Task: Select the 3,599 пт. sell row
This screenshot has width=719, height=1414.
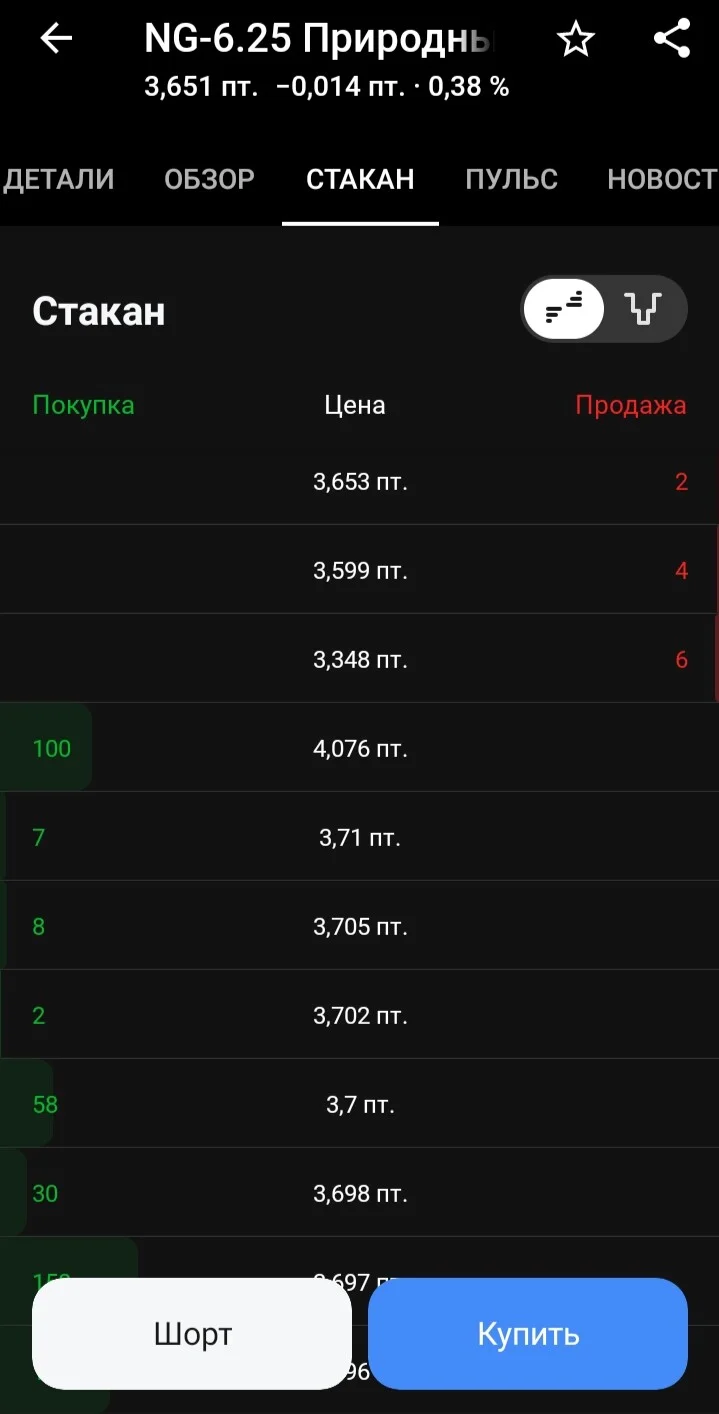Action: (359, 570)
